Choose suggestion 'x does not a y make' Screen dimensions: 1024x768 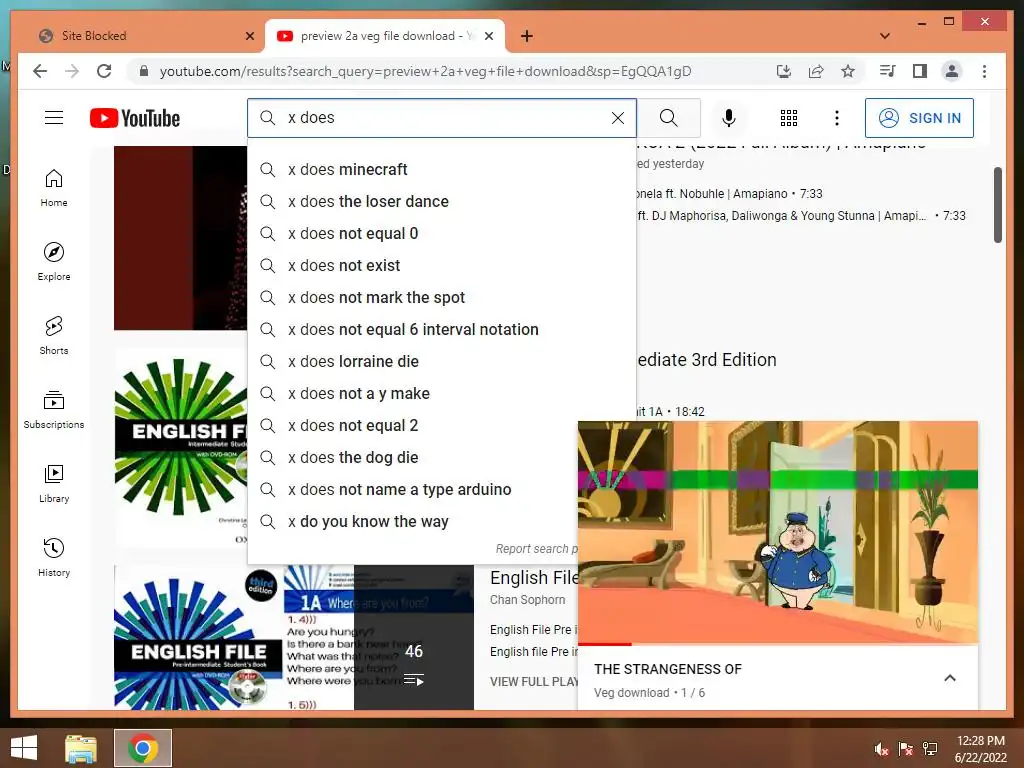tap(441, 394)
